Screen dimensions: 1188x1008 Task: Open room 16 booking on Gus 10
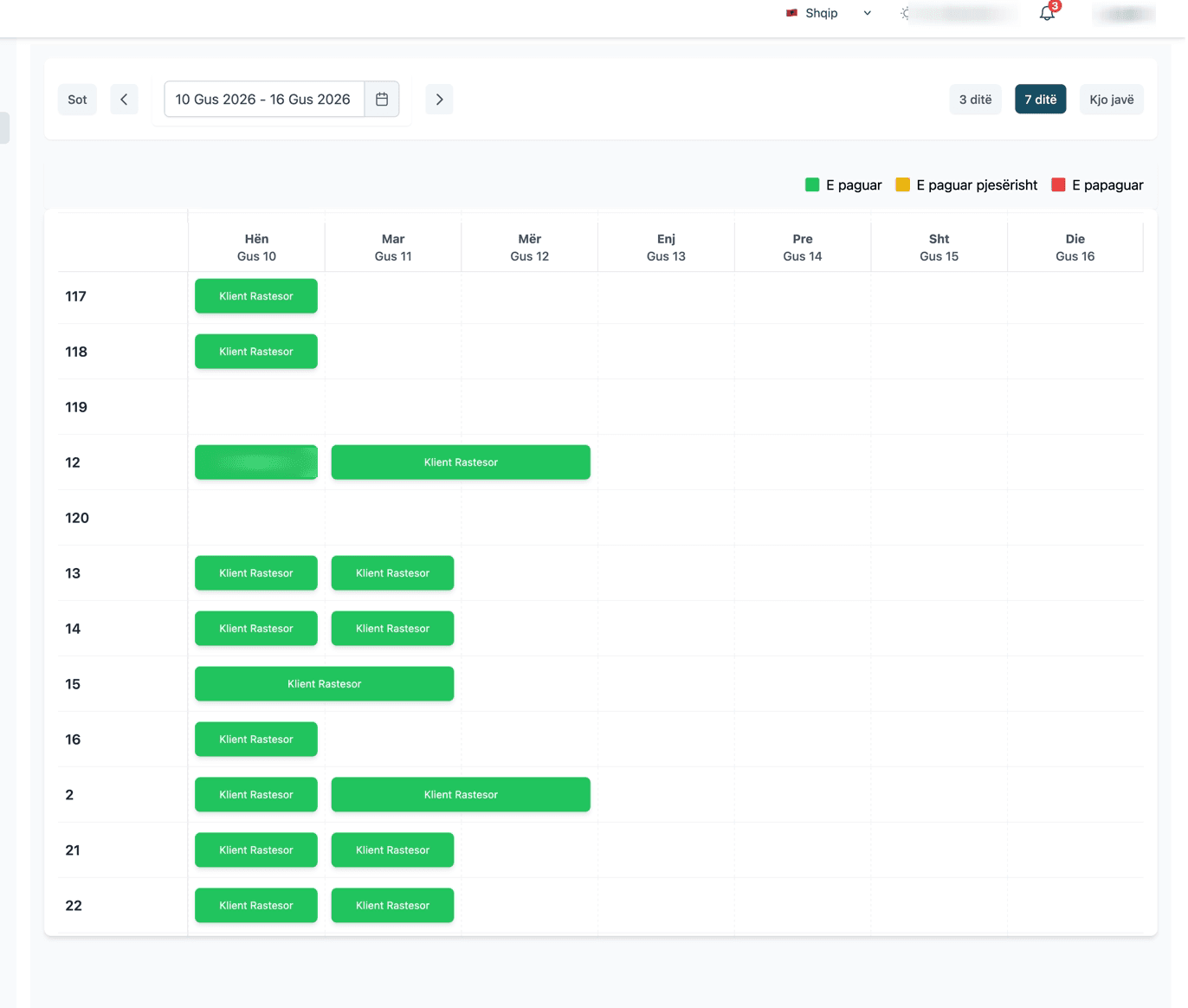[256, 740]
